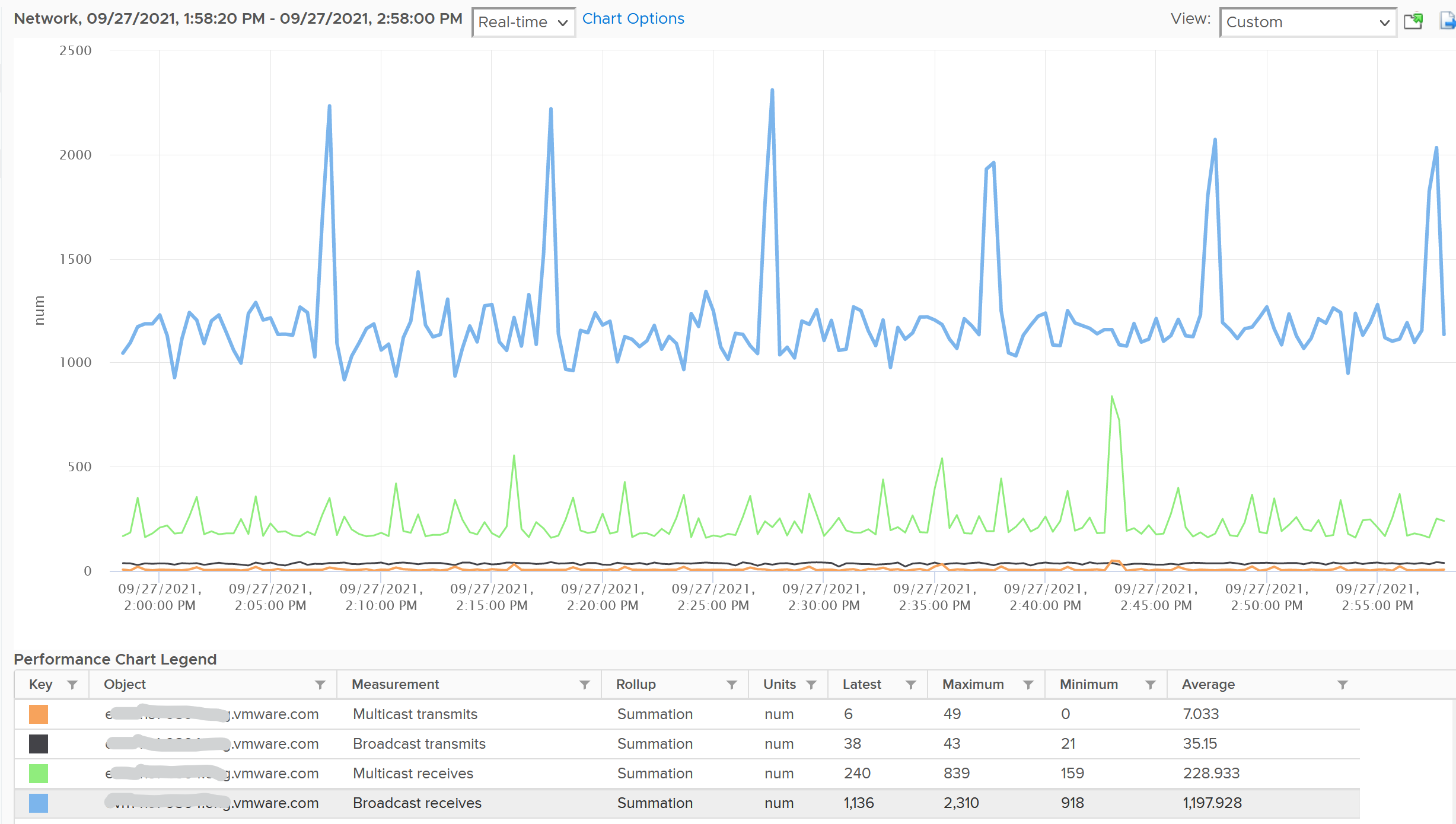This screenshot has height=824, width=1456.
Task: Click the average value 1,197.928
Action: pos(1212,803)
